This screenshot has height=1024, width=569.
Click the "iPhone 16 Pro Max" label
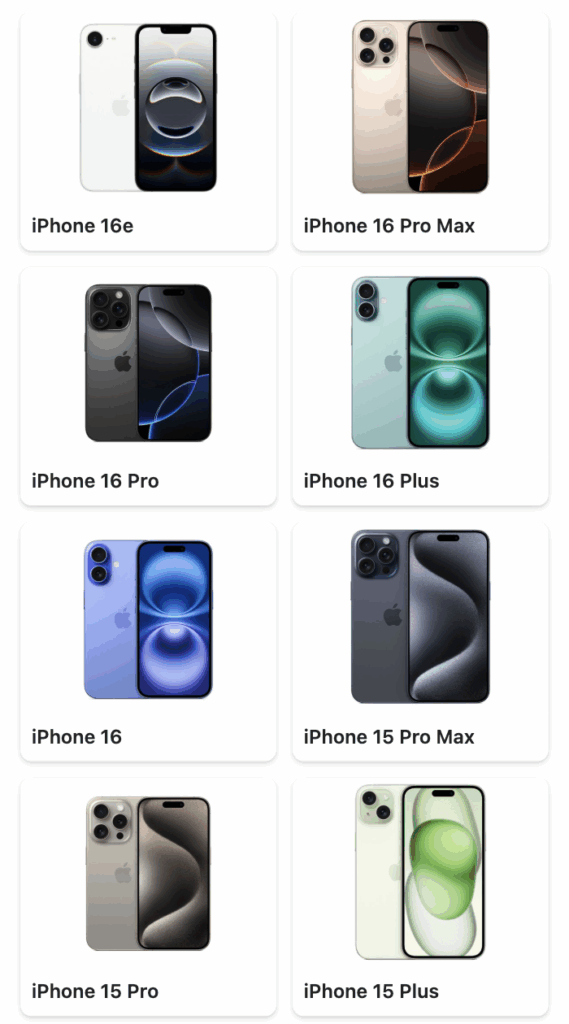point(389,226)
